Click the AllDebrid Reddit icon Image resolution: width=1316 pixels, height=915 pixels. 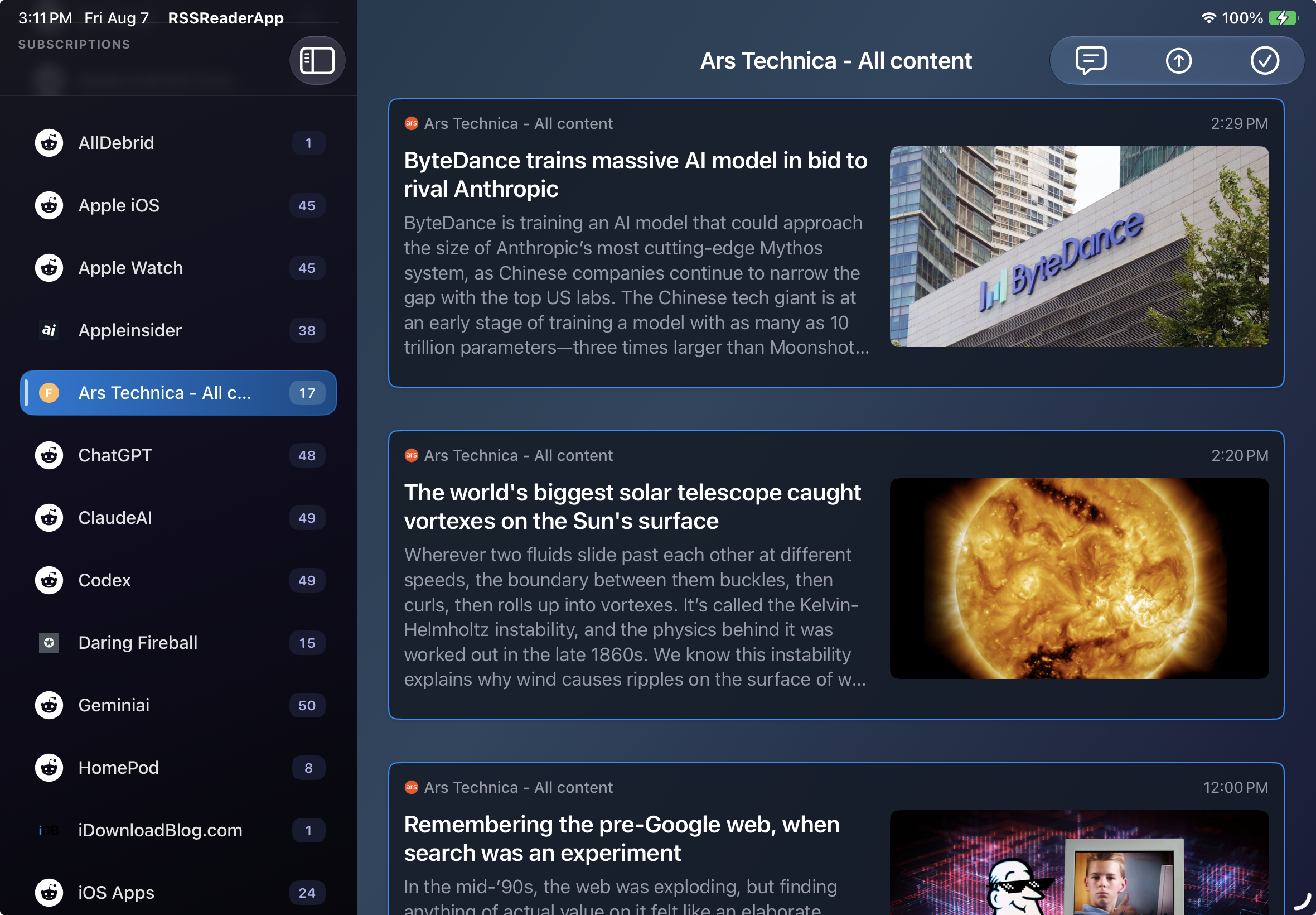49,143
